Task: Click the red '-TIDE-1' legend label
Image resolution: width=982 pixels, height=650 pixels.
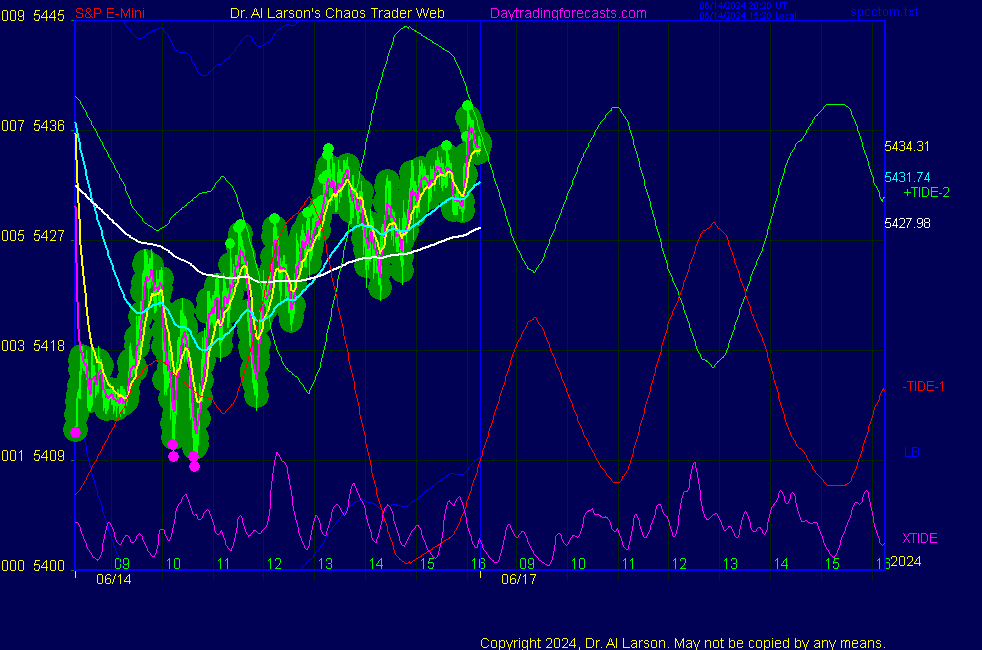Action: [923, 386]
